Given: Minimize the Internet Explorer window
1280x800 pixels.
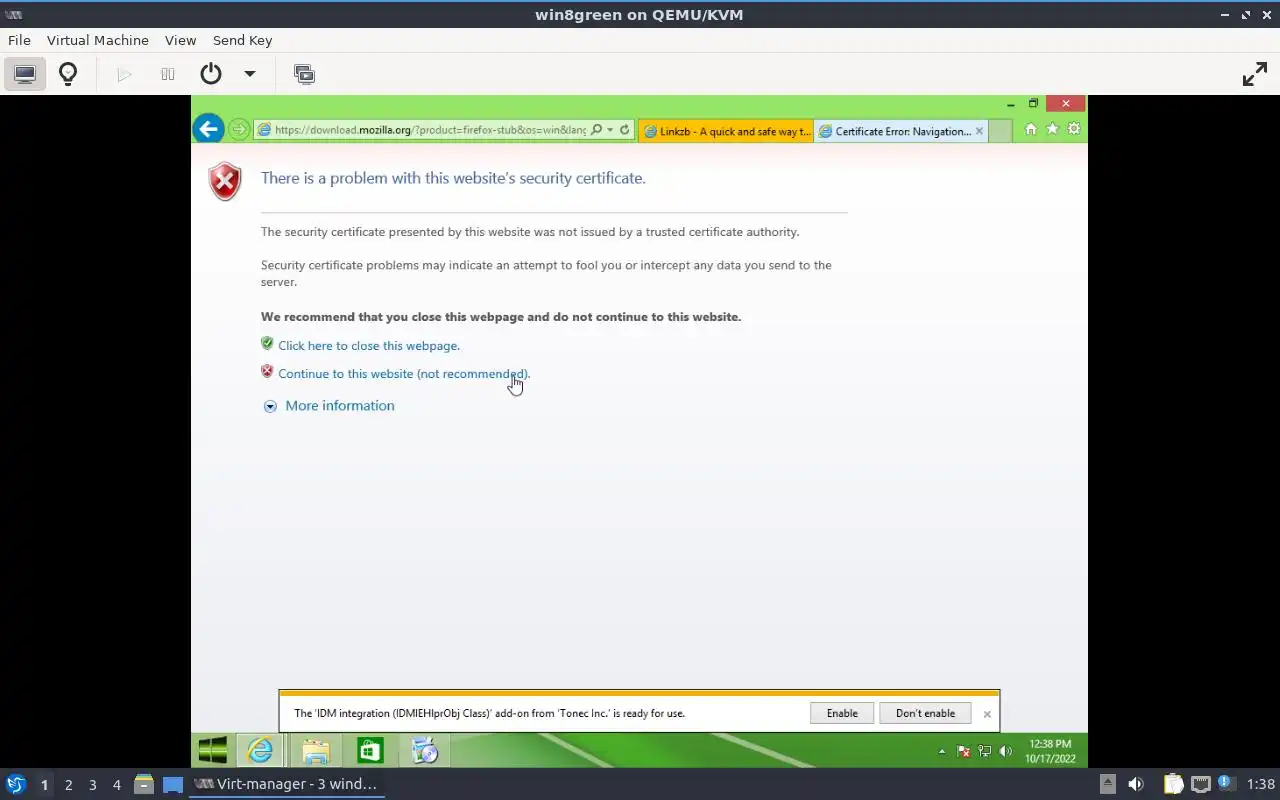Looking at the screenshot, I should [x=1010, y=103].
